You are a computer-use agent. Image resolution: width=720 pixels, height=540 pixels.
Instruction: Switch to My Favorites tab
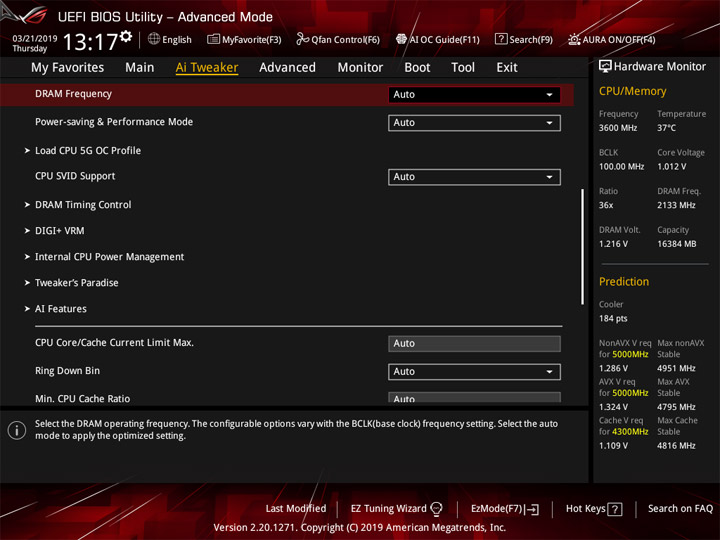(x=68, y=68)
